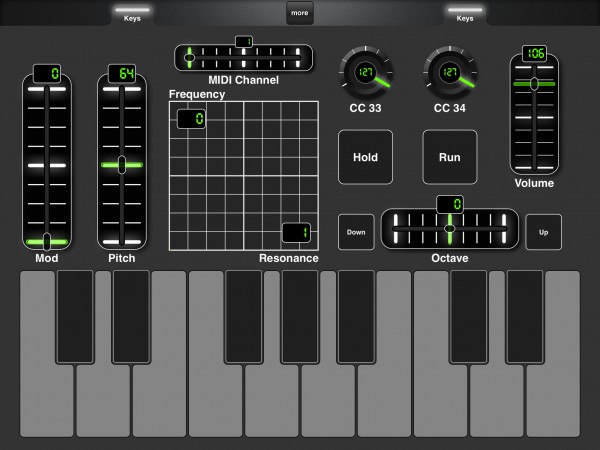The height and width of the screenshot is (450, 600).
Task: Shift the octave Up
Action: [x=544, y=232]
